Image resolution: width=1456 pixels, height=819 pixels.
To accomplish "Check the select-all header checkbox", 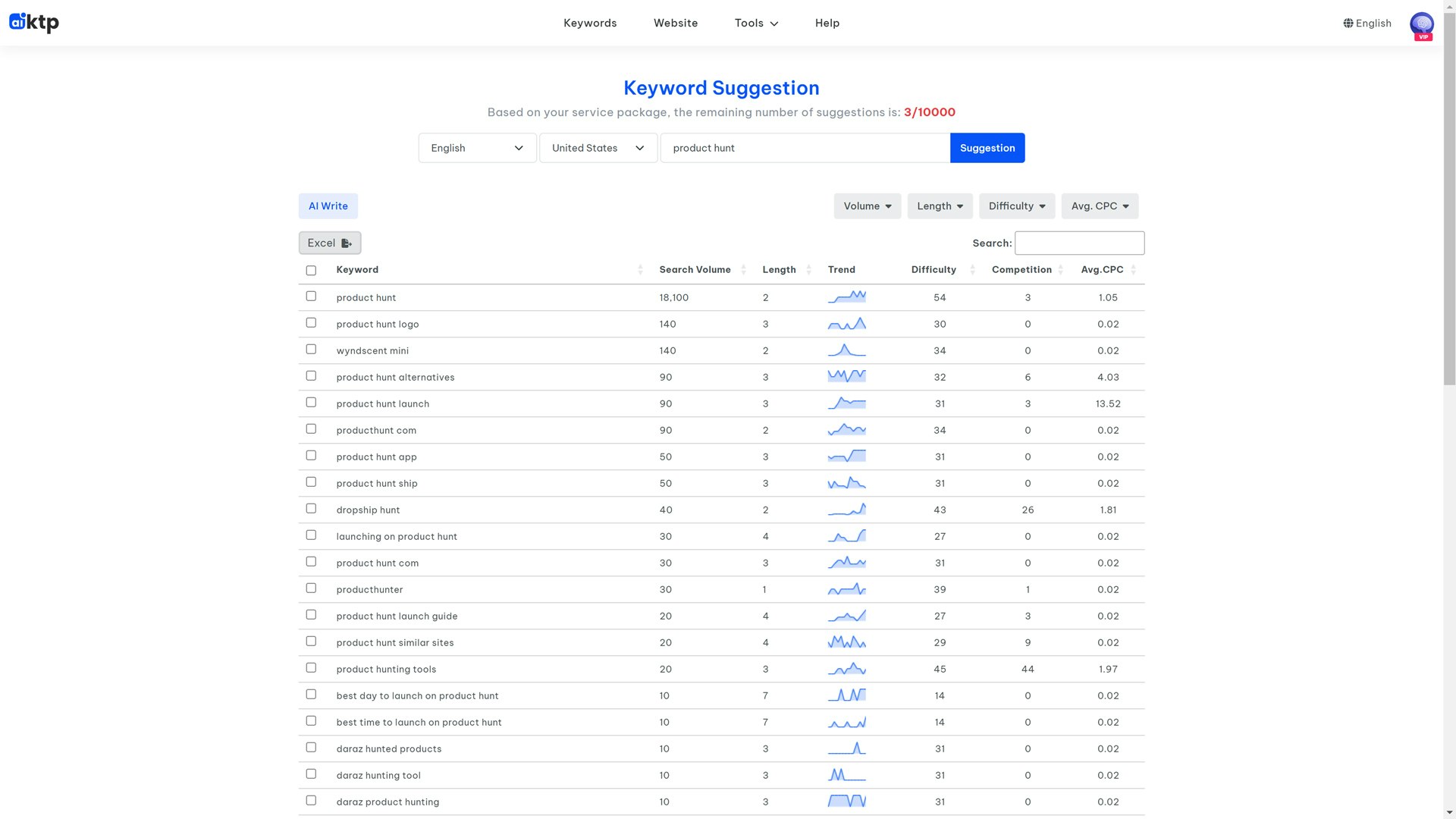I will (x=311, y=271).
